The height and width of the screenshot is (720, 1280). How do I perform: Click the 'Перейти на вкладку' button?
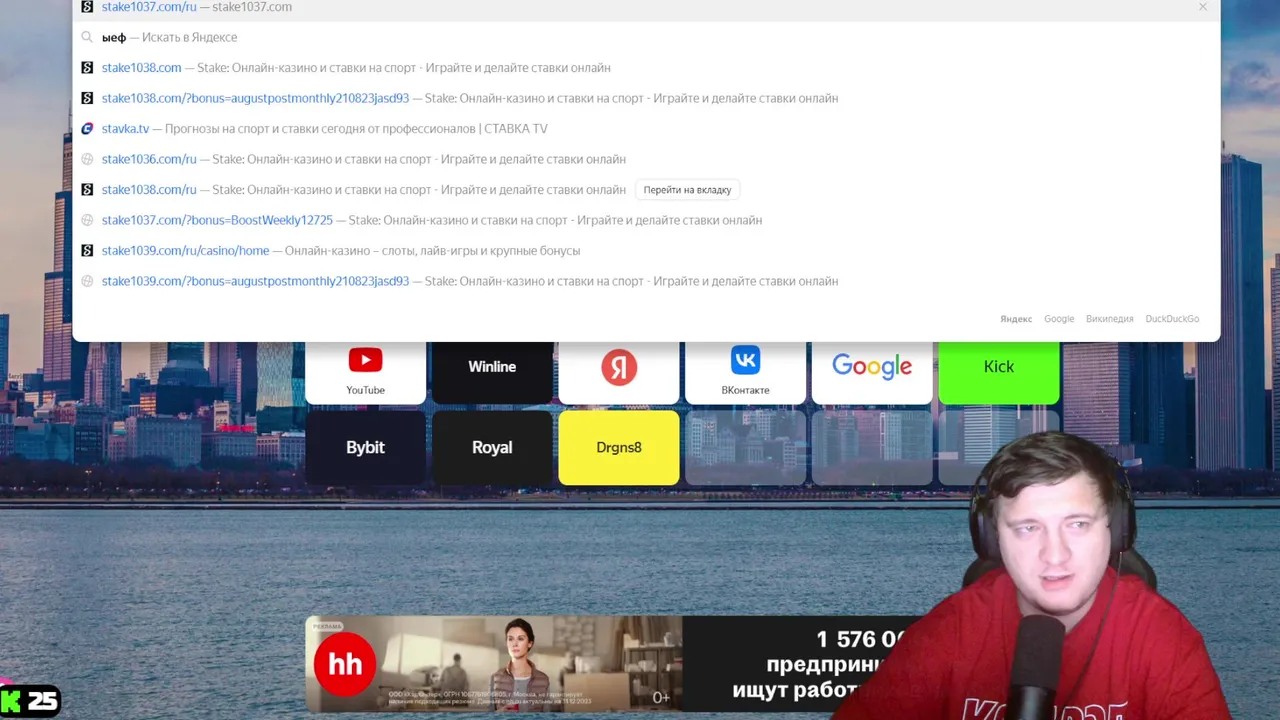(687, 189)
